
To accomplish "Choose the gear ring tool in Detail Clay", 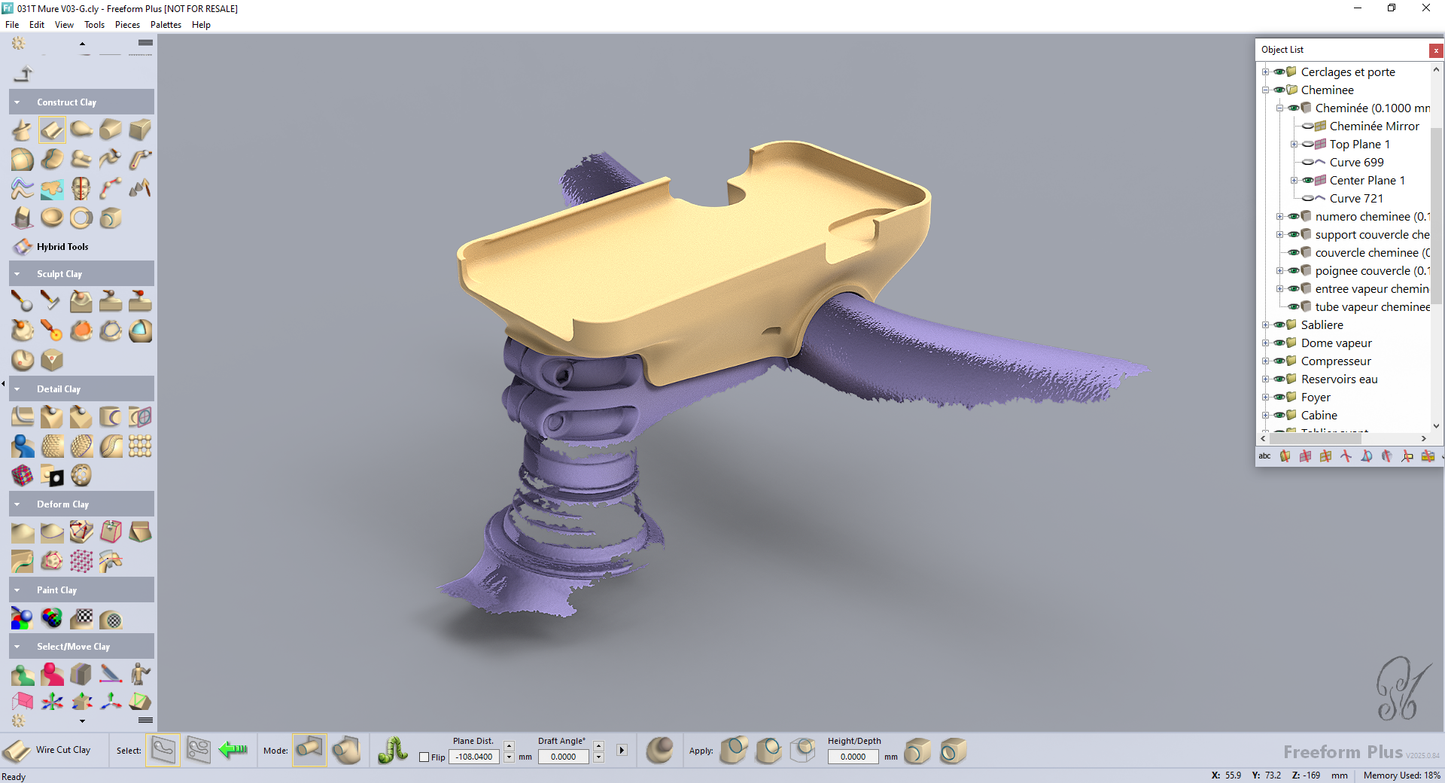I will 81,475.
